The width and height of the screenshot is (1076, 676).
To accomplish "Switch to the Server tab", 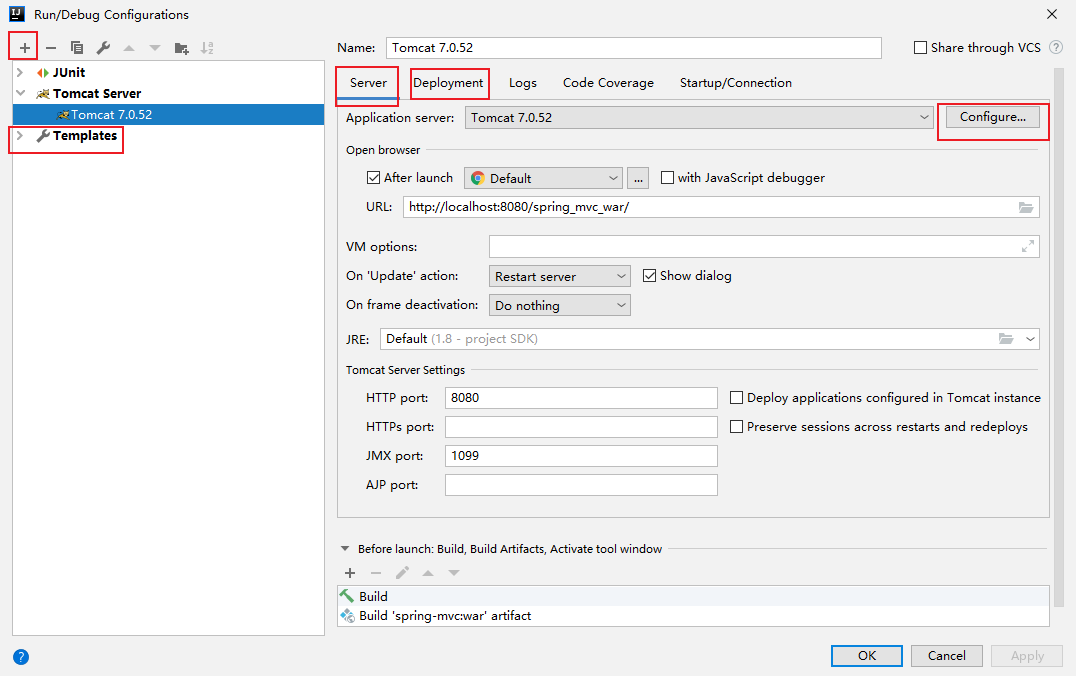I will click(x=369, y=83).
